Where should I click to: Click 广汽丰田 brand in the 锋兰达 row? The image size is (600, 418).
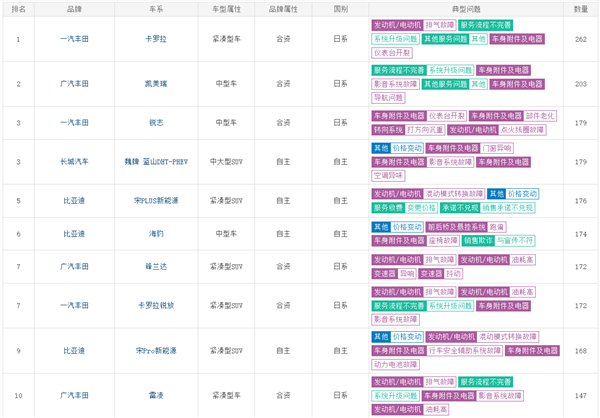click(74, 267)
